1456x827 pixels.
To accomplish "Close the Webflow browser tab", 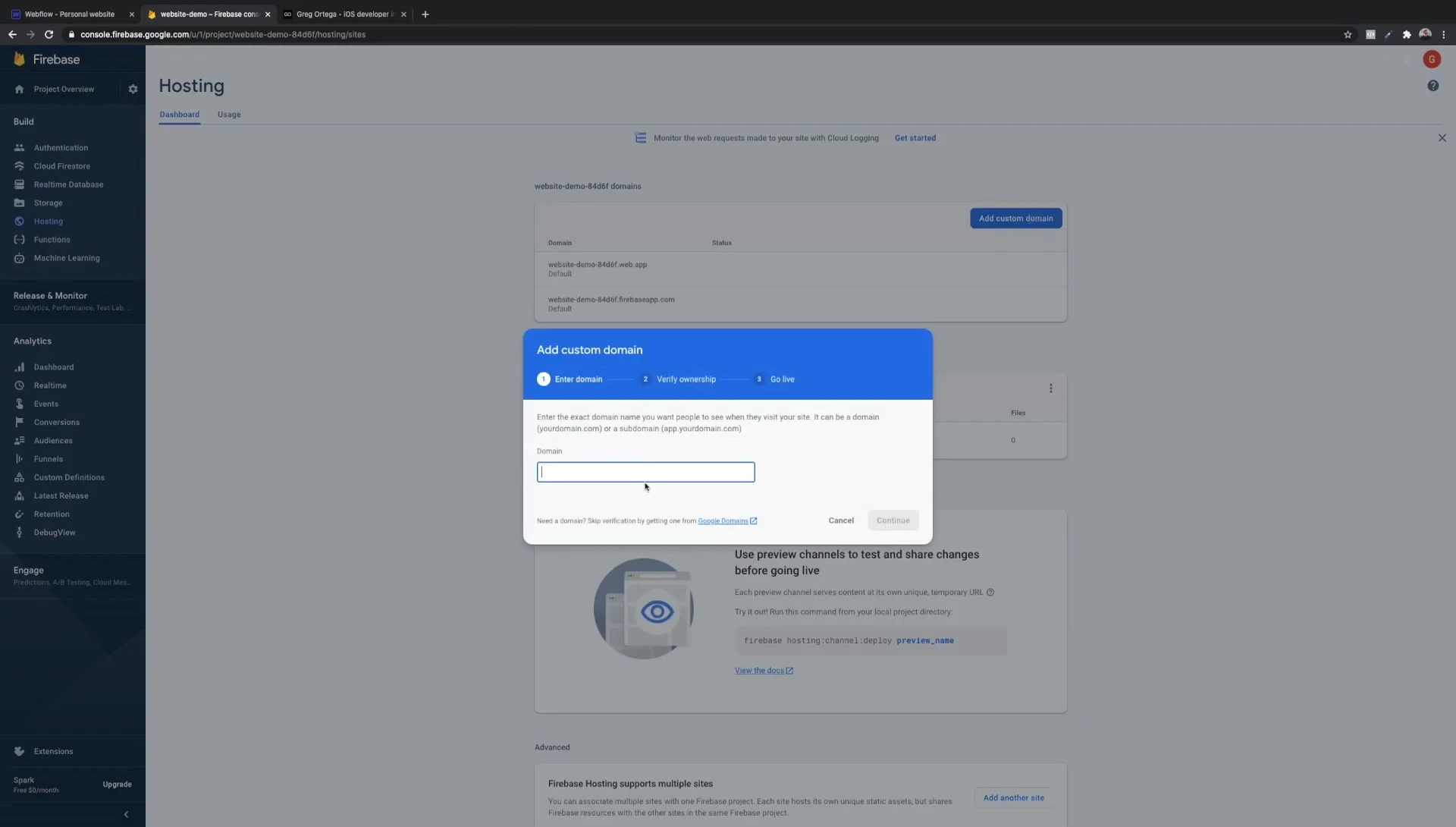I will pos(131,14).
